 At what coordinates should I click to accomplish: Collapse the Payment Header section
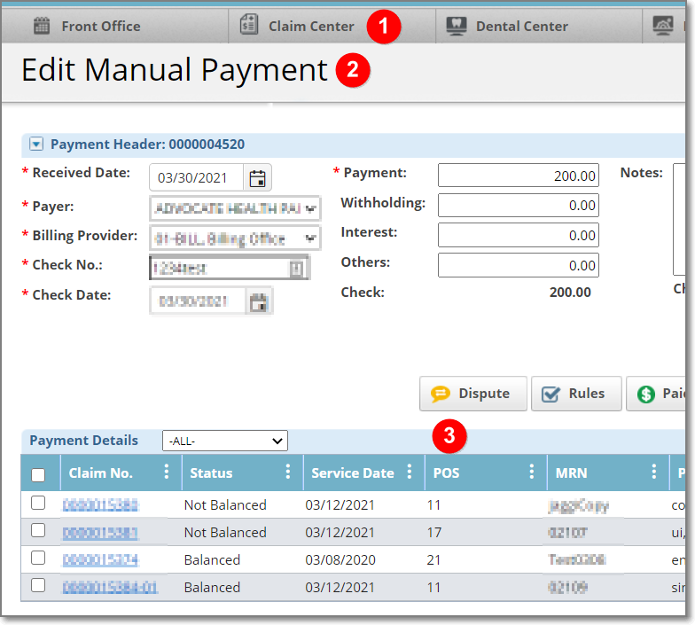point(36,144)
